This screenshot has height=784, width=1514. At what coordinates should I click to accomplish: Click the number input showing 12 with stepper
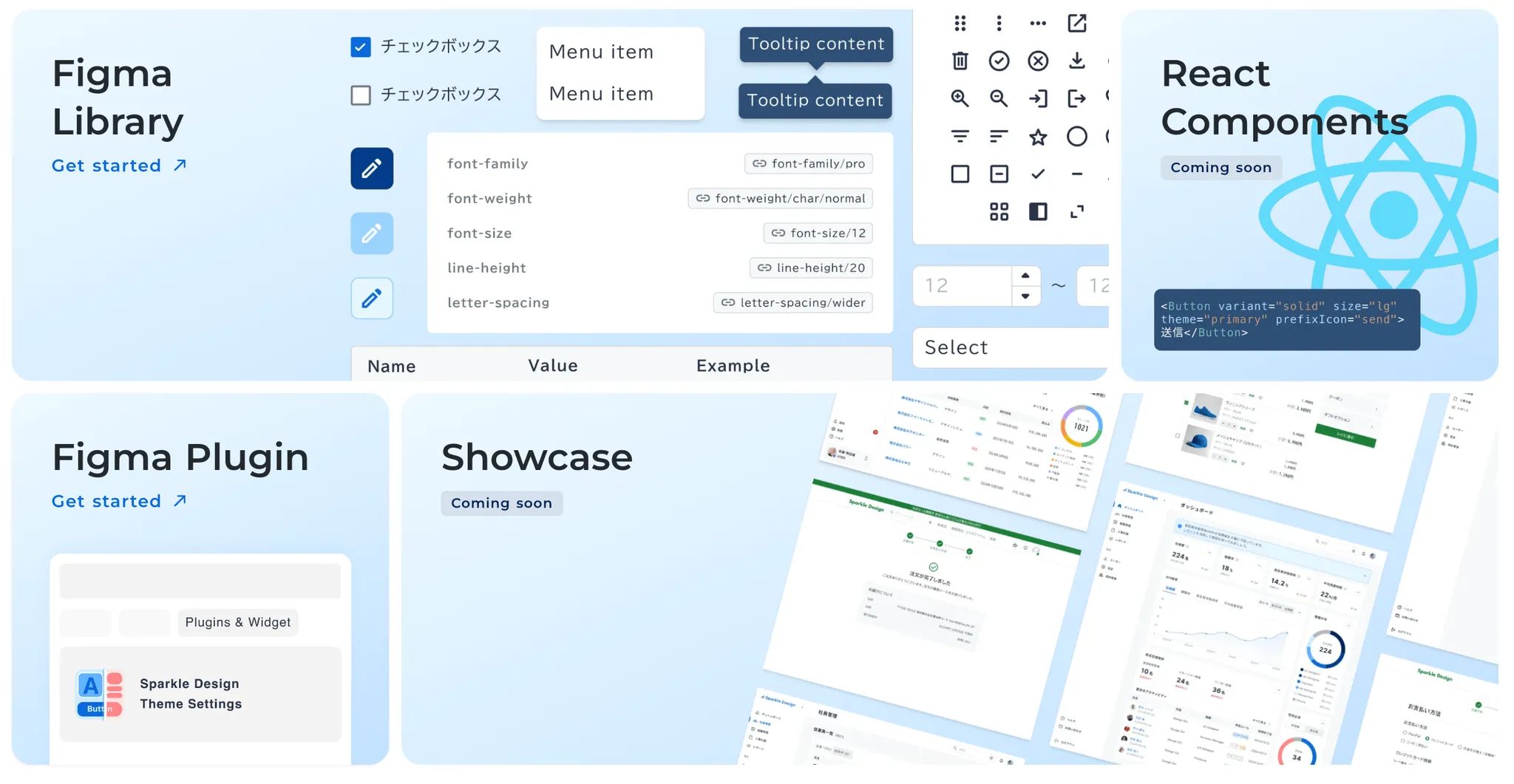click(x=977, y=286)
